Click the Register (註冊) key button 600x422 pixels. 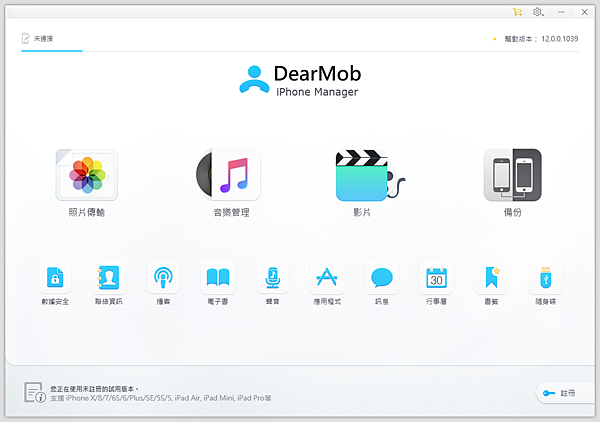(x=565, y=393)
